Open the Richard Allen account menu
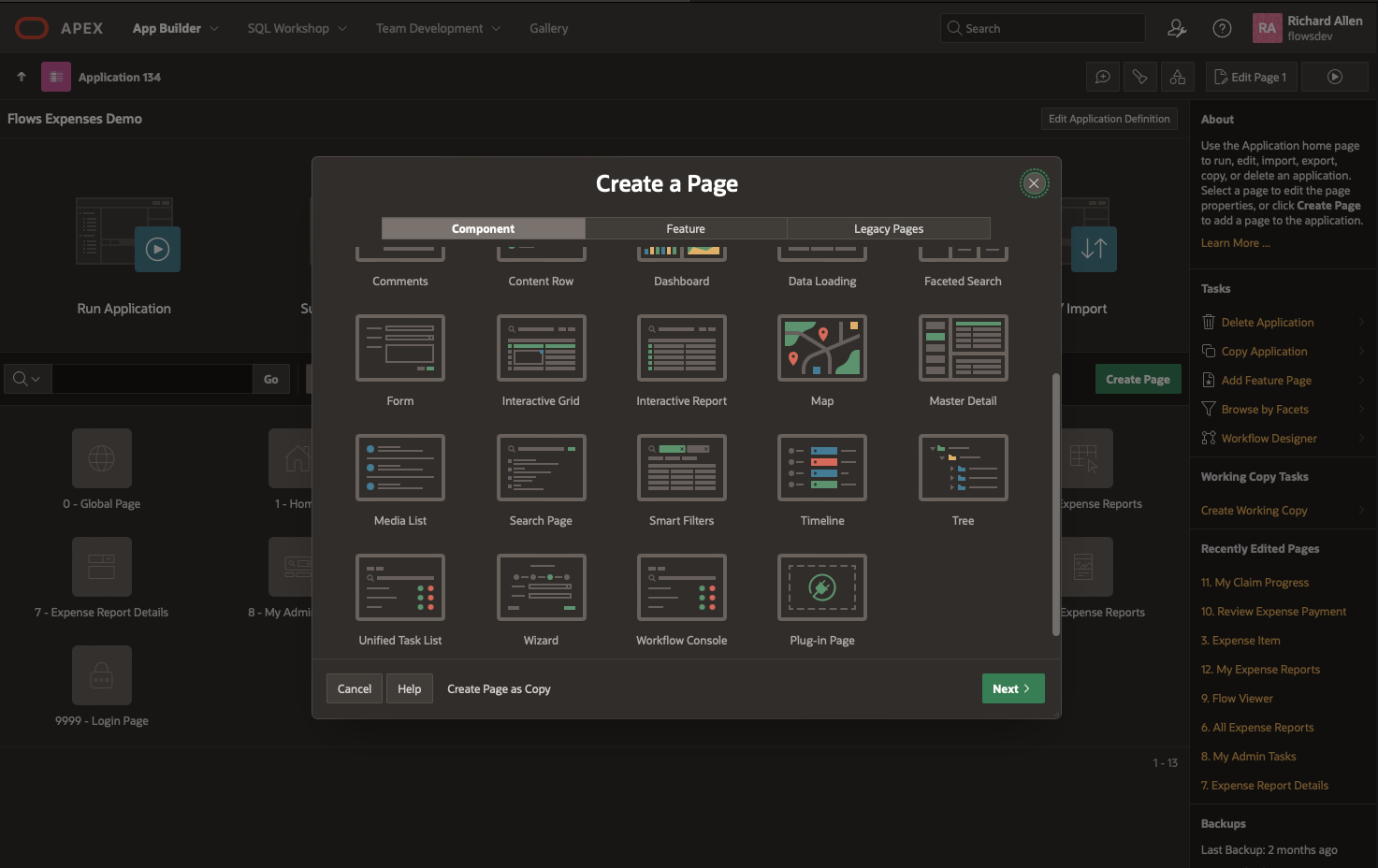 [1308, 28]
